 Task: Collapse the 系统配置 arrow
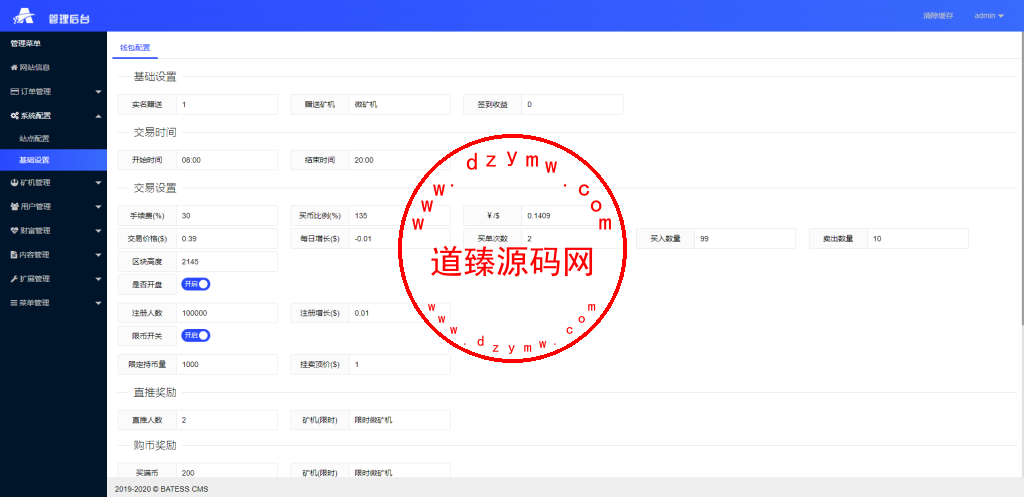click(x=98, y=116)
